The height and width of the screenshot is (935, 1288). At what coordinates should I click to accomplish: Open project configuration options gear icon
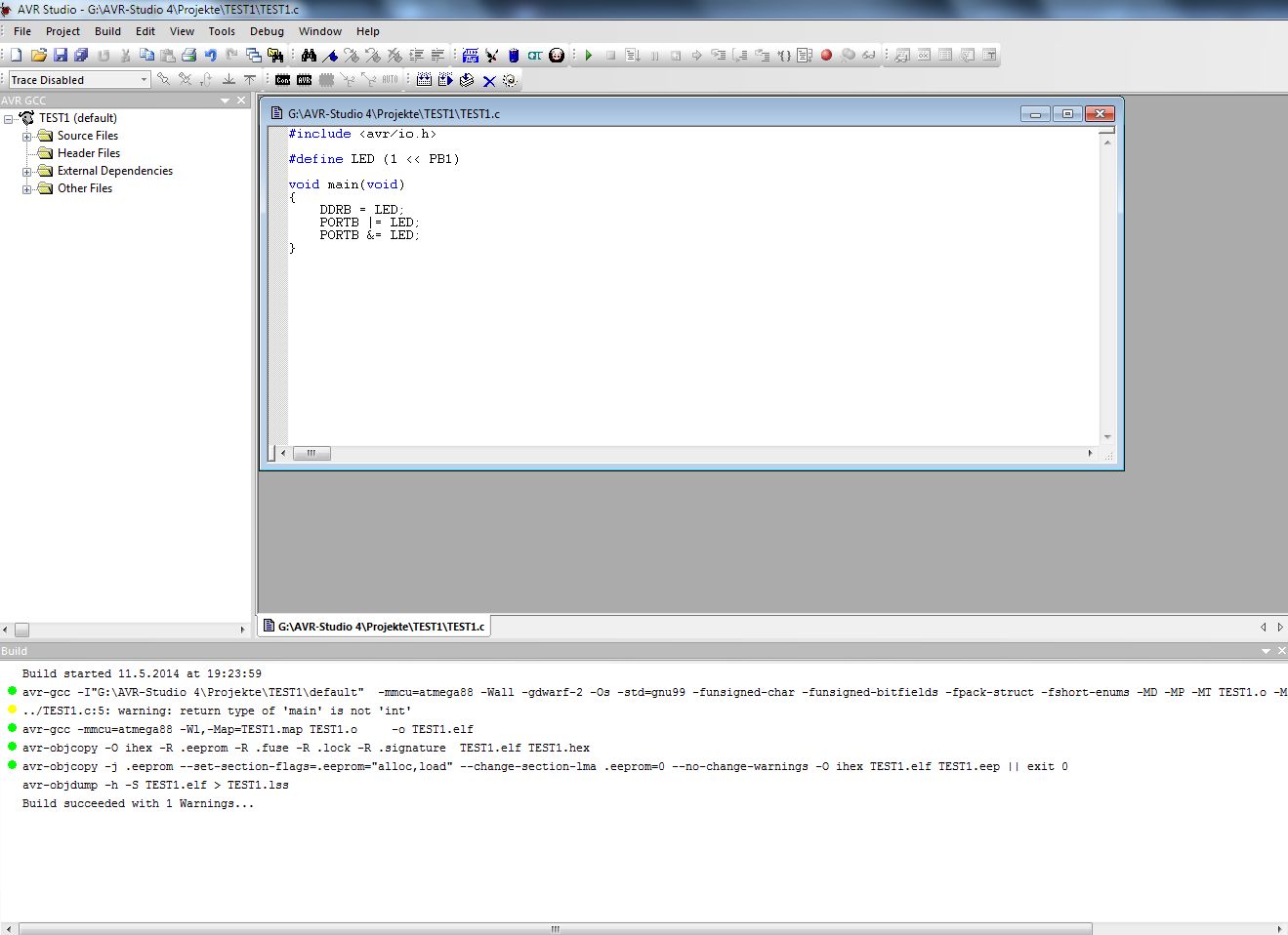click(x=510, y=80)
